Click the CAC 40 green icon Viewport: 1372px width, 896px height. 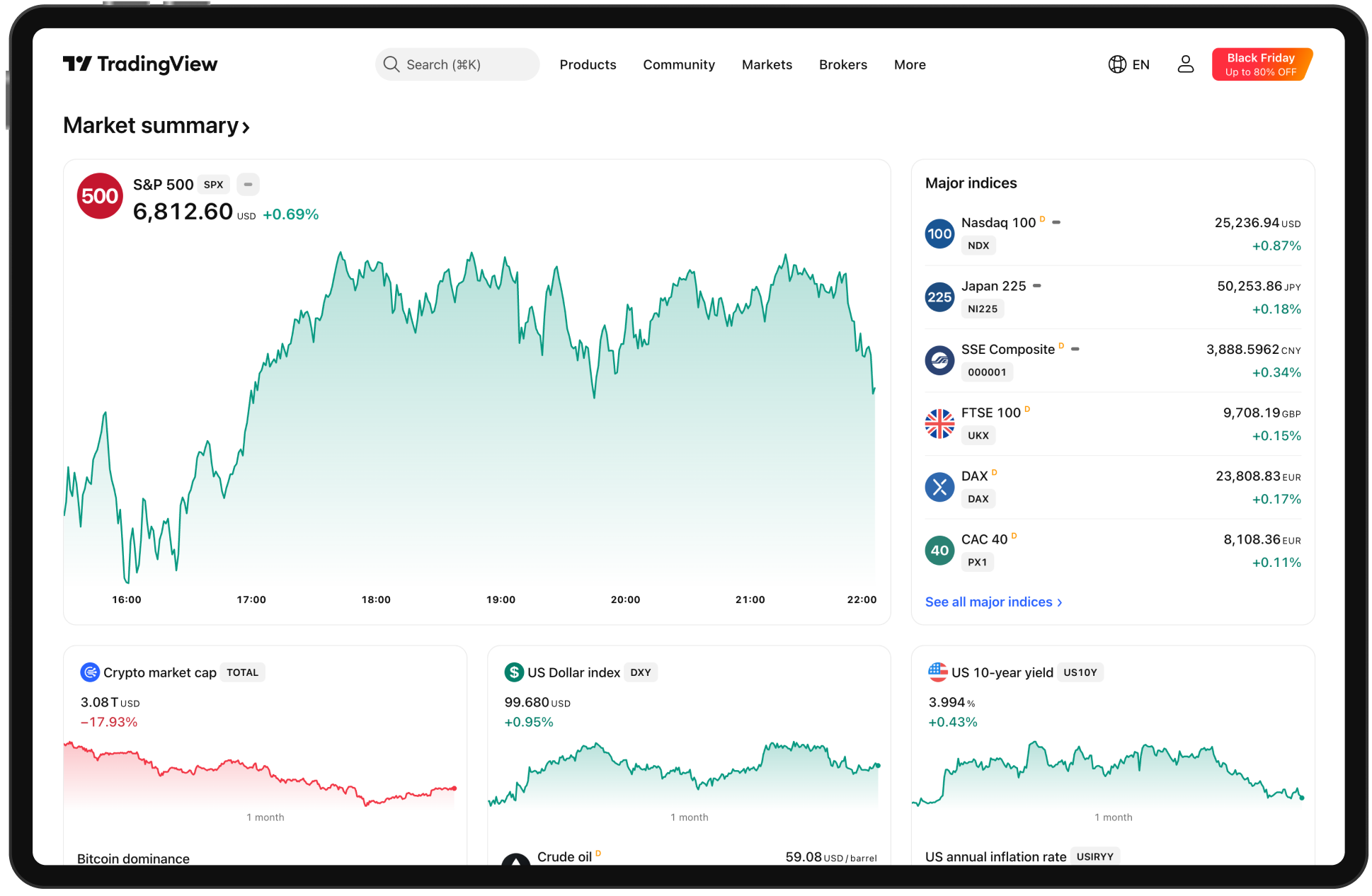click(x=939, y=551)
